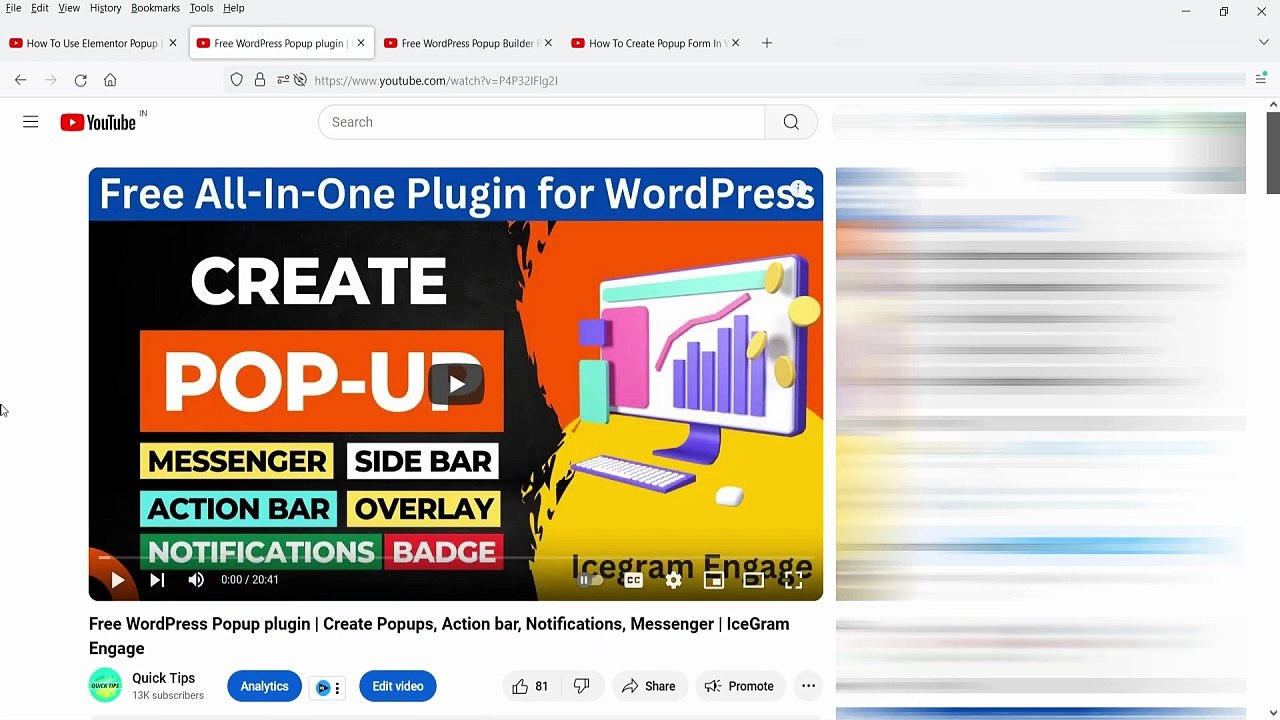Go back with the browser Back arrow

pyautogui.click(x=20, y=80)
